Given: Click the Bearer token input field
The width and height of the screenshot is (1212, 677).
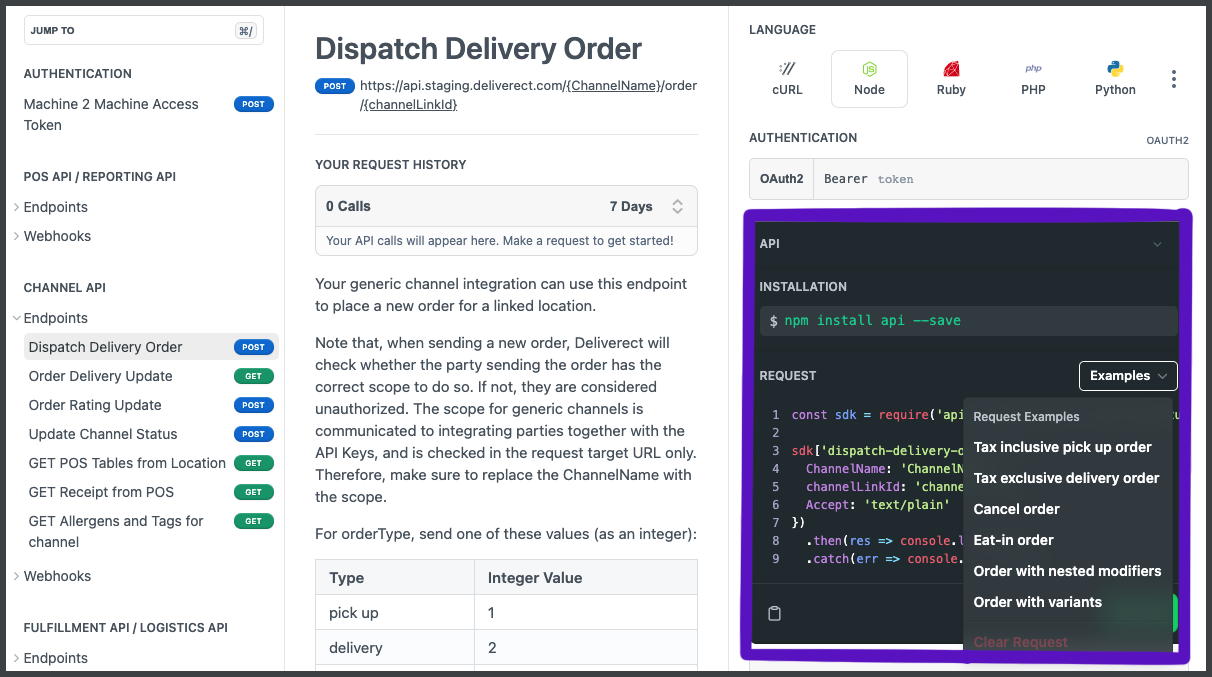Looking at the screenshot, I should click(x=1001, y=179).
